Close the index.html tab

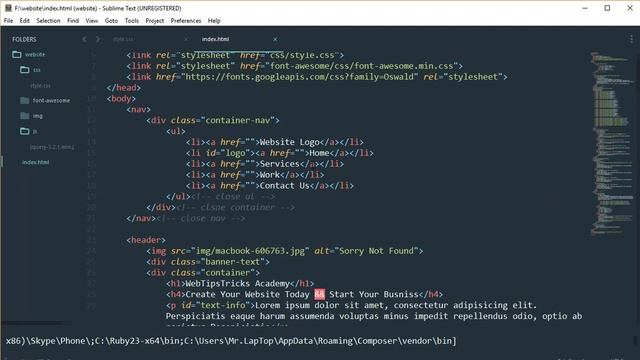coord(275,39)
